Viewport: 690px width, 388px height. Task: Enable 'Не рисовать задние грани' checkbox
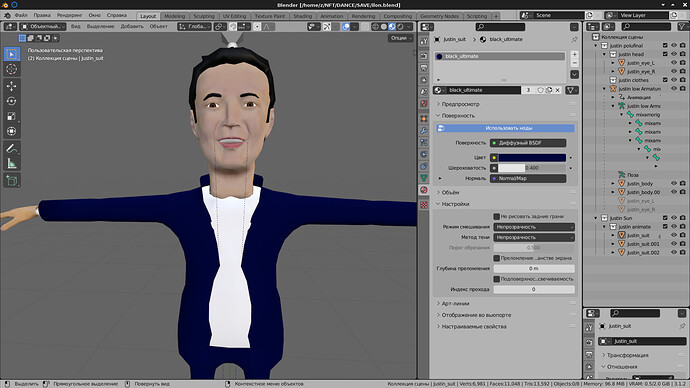point(496,216)
